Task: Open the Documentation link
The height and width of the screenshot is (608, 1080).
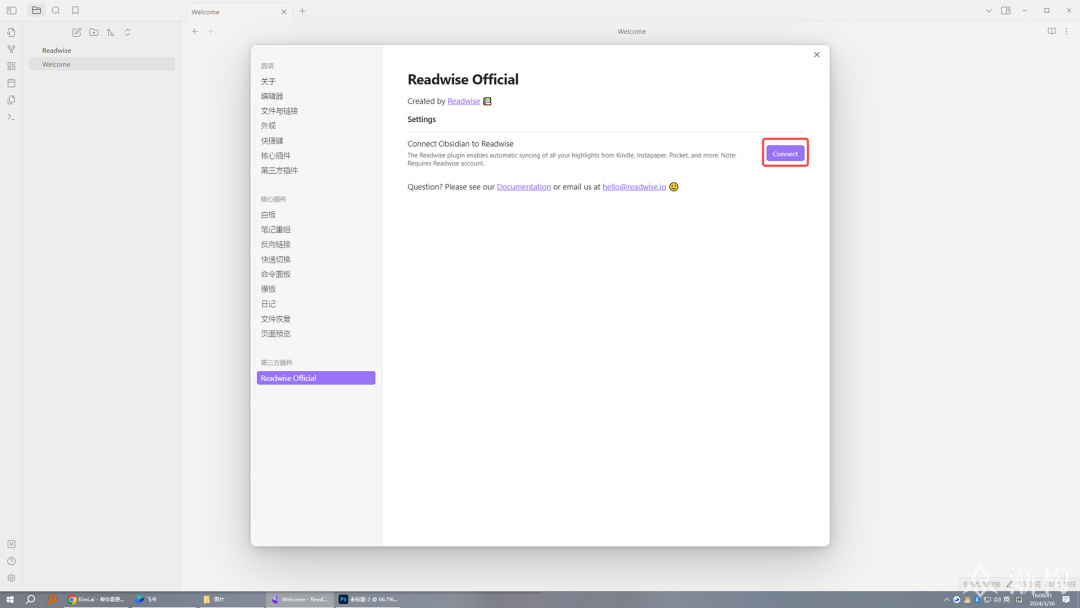Action: point(523,187)
